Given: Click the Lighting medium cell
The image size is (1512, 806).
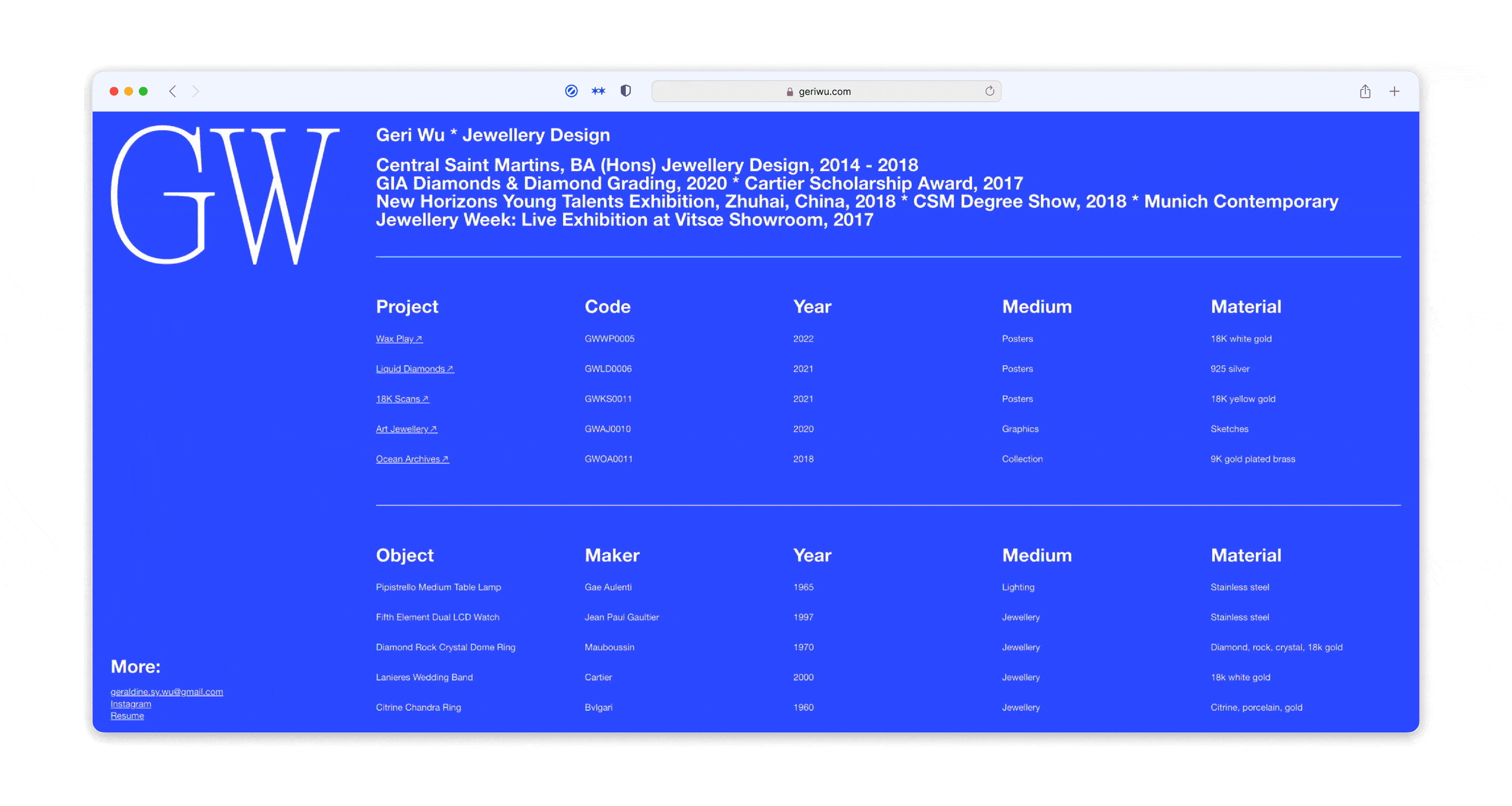Looking at the screenshot, I should click(x=1018, y=587).
